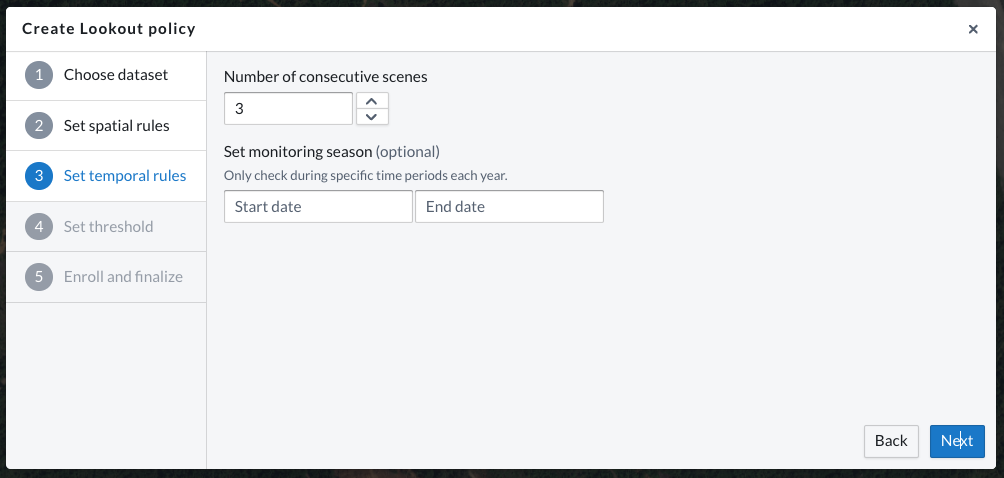The image size is (1004, 478).
Task: Click the Back button
Action: pyautogui.click(x=891, y=441)
